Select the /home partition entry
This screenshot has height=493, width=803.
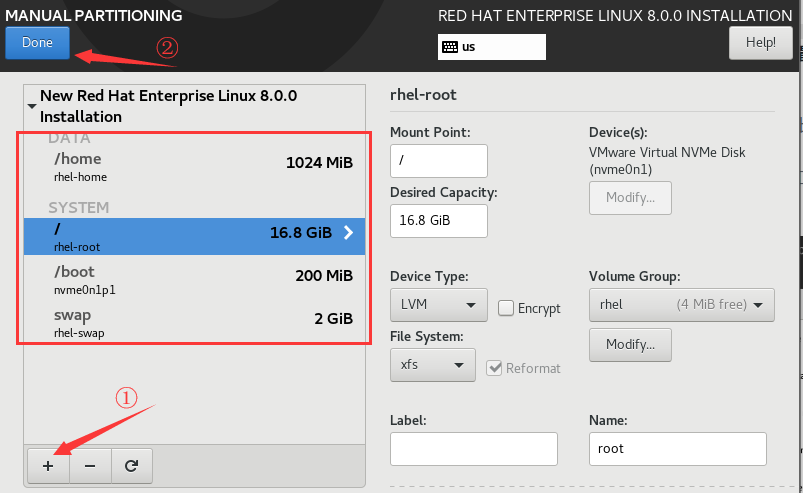190,166
